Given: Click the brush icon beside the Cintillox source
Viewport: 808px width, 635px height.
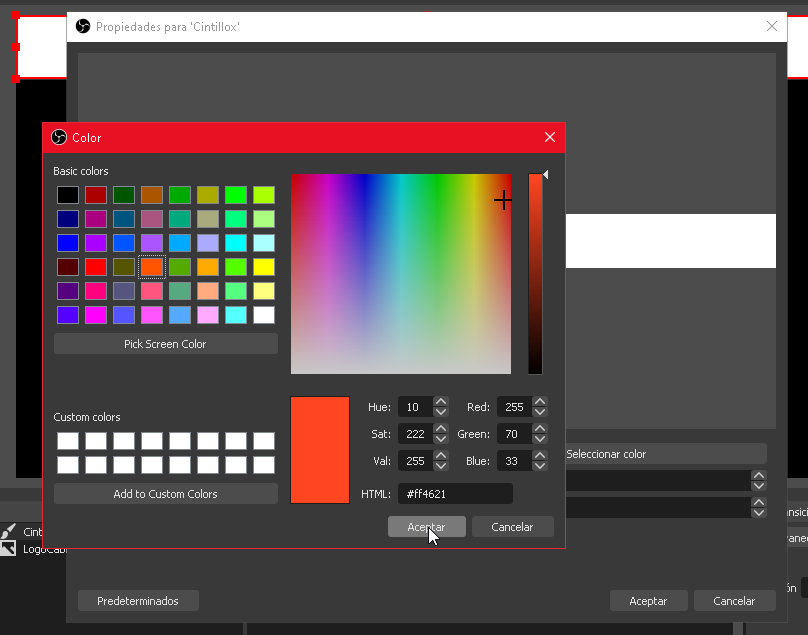Looking at the screenshot, I should coord(8,531).
